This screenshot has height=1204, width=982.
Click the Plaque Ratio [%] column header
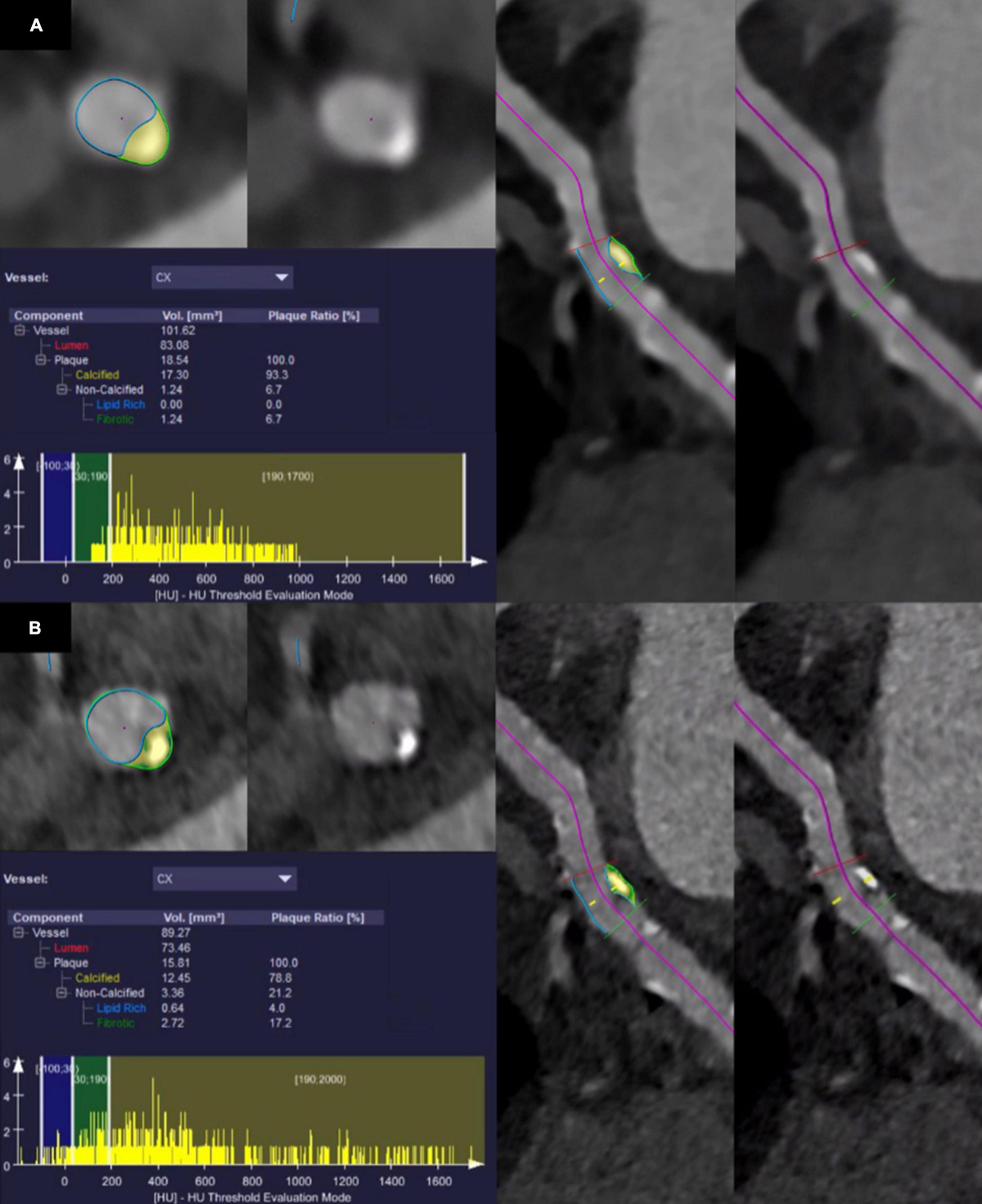pyautogui.click(x=318, y=315)
